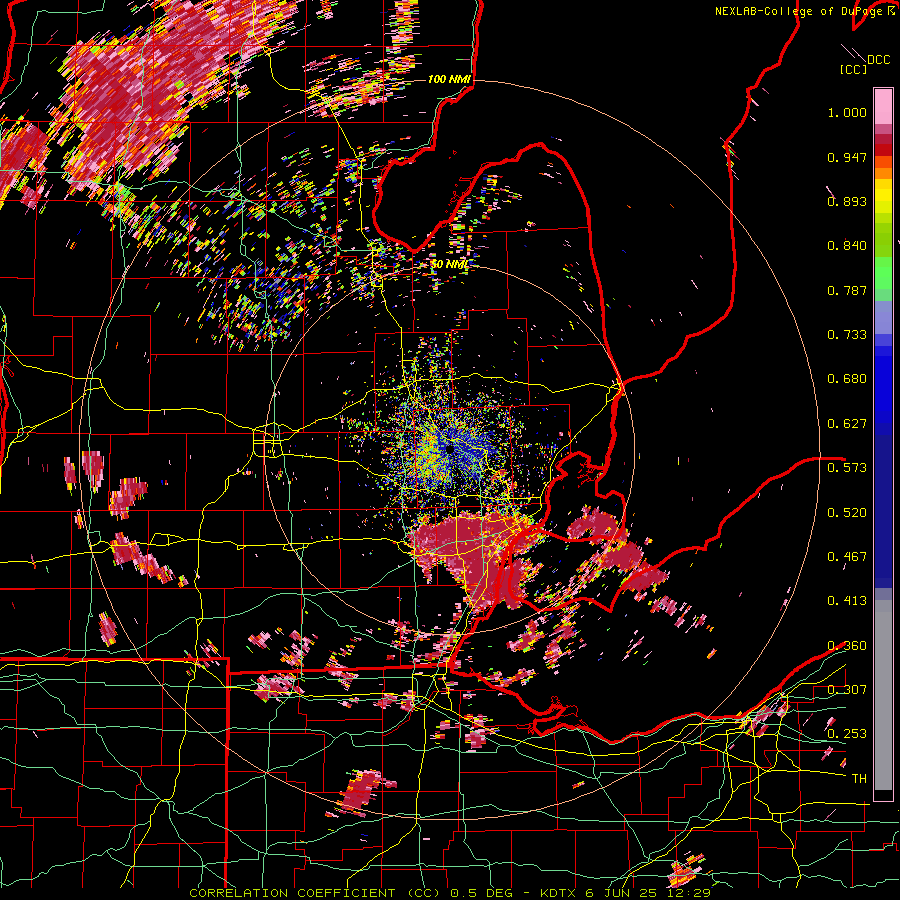Viewport: 900px width, 900px height.
Task: Select the 0.307 scale value
Action: pos(847,690)
